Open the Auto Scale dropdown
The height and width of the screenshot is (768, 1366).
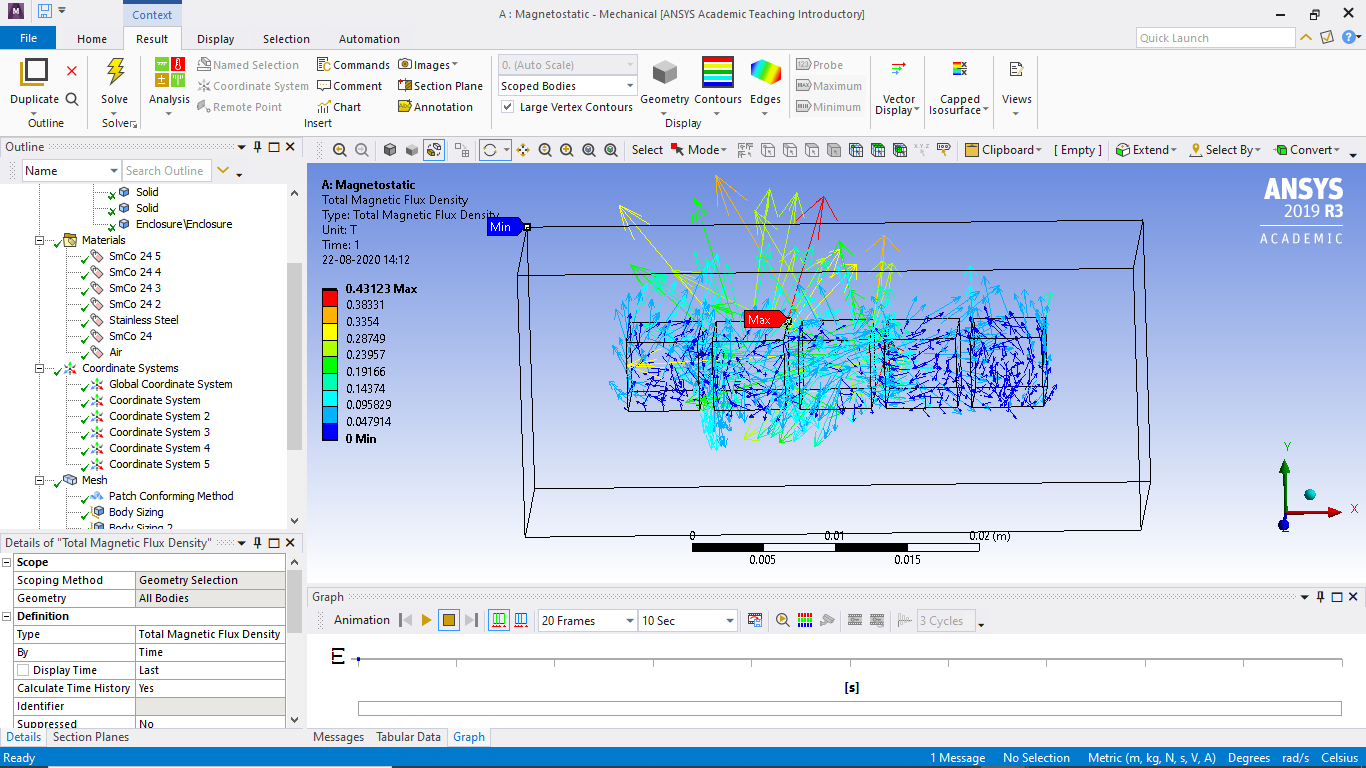pyautogui.click(x=567, y=65)
